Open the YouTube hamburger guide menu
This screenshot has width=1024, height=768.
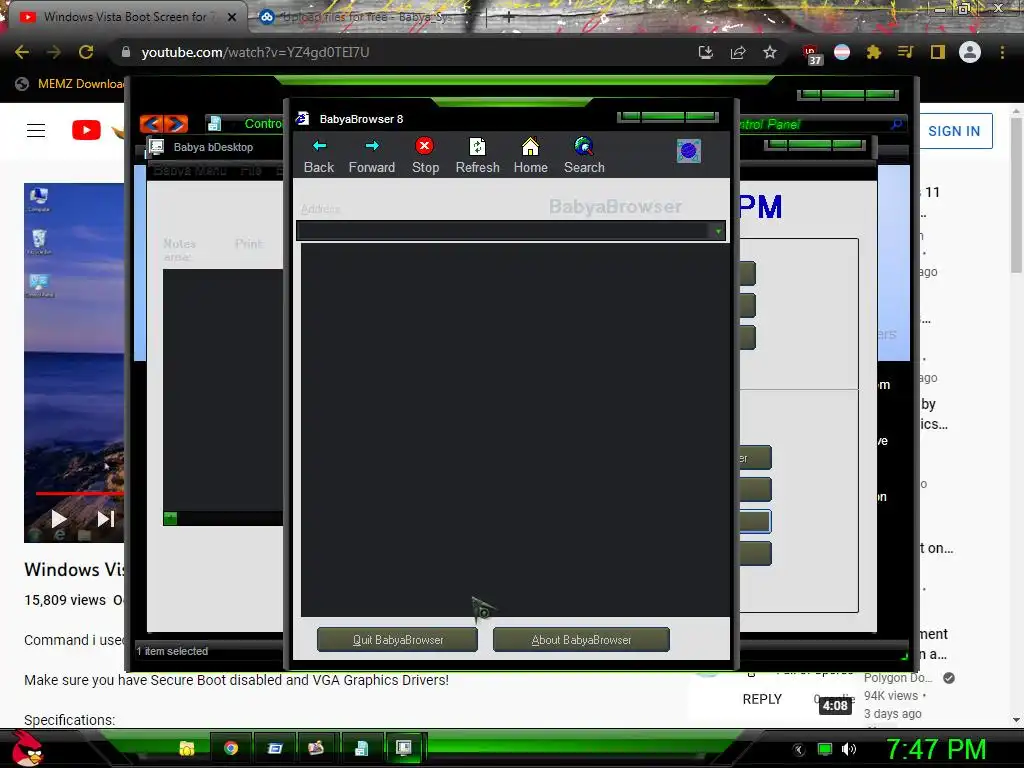pos(36,131)
